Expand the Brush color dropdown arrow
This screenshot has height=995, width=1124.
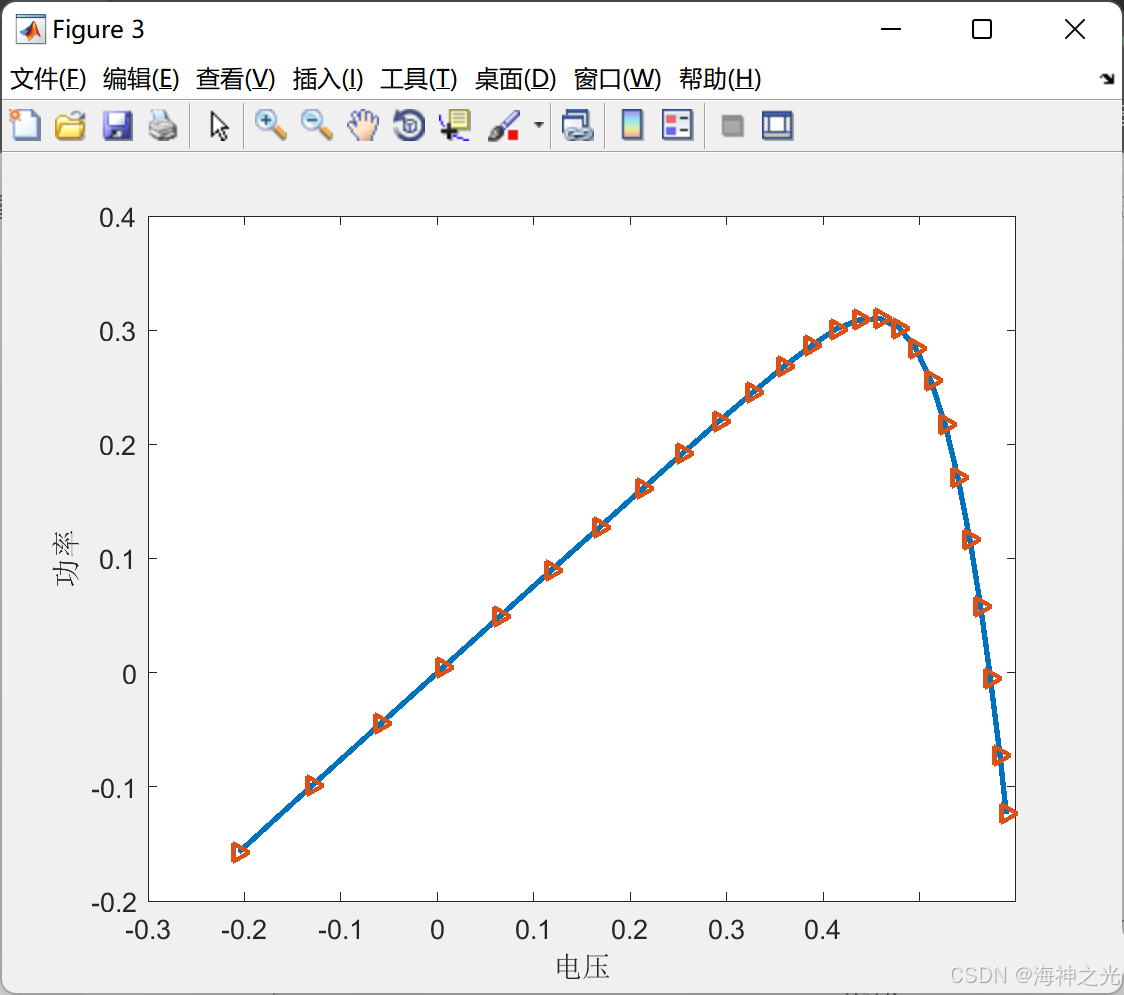[x=538, y=125]
